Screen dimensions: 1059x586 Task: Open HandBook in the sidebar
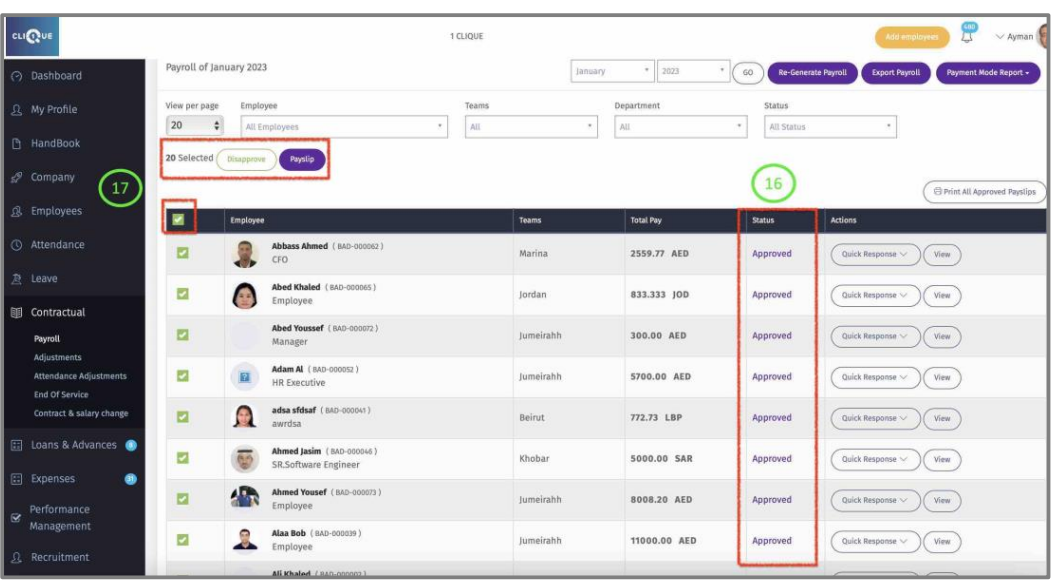click(55, 144)
